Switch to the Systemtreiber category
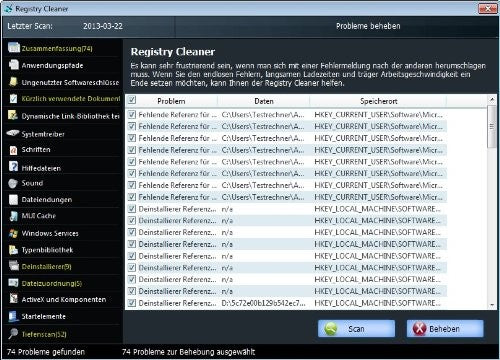The height and width of the screenshot is (360, 500). 43,134
